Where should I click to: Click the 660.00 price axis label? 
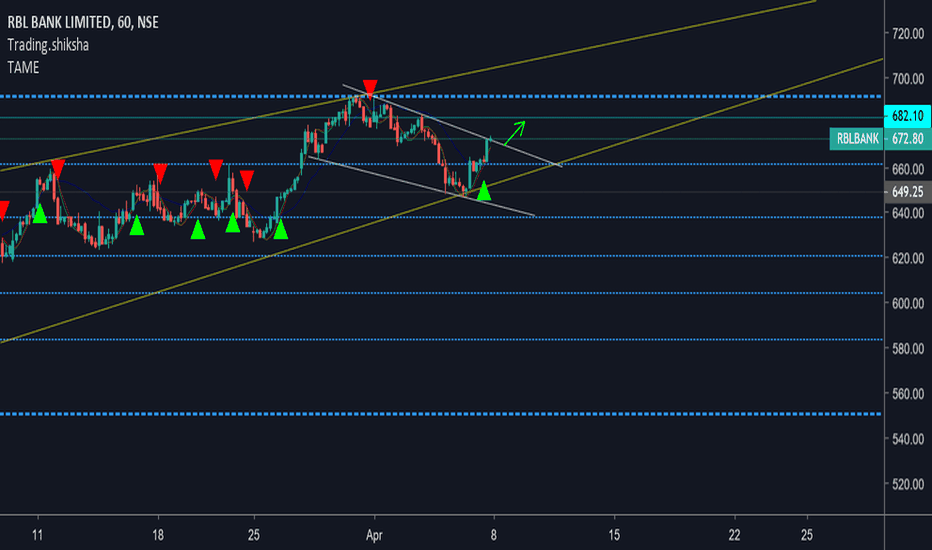pos(908,169)
